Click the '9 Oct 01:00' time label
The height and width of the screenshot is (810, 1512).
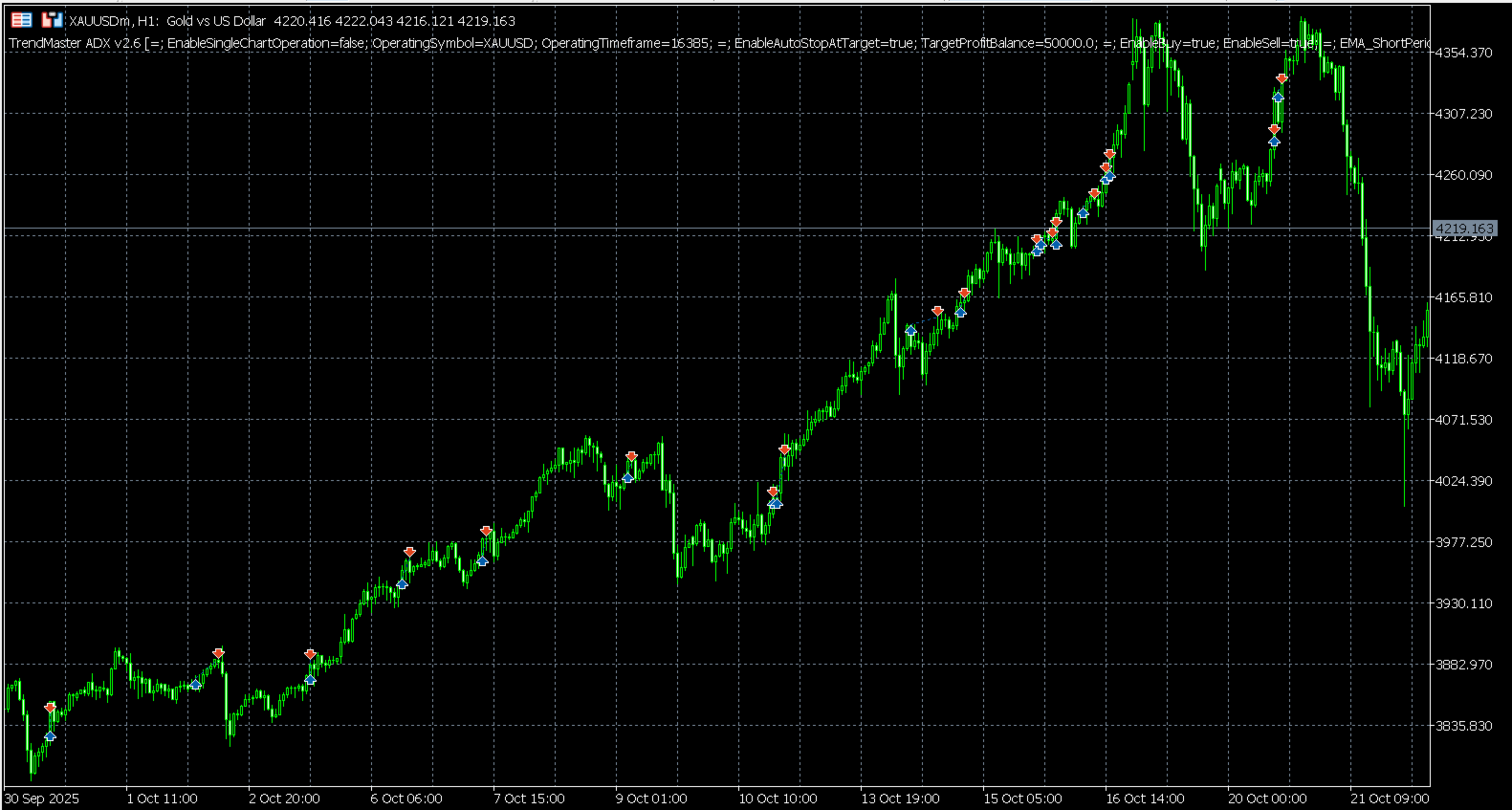point(651,799)
